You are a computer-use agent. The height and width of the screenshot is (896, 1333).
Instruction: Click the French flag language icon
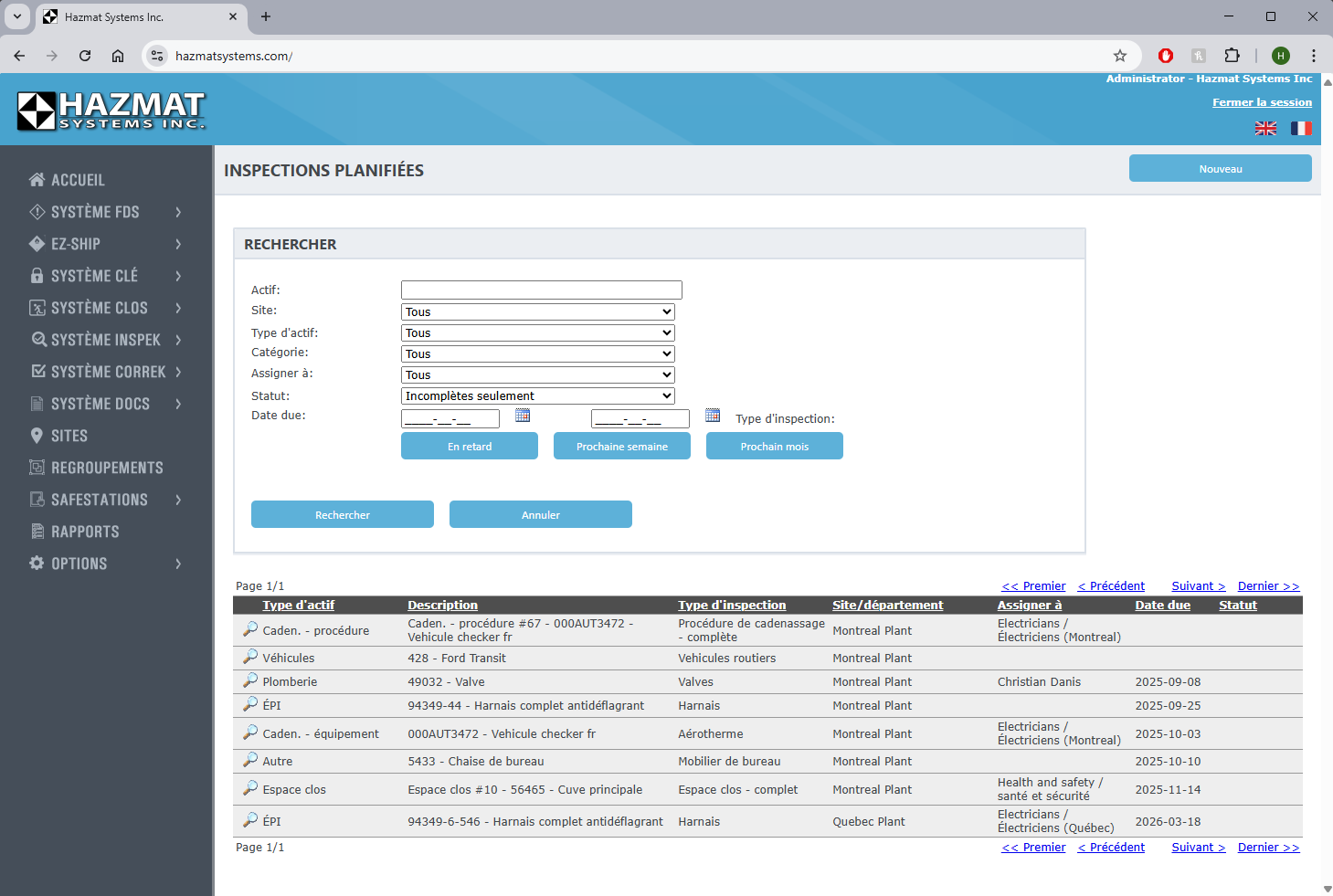pos(1300,129)
